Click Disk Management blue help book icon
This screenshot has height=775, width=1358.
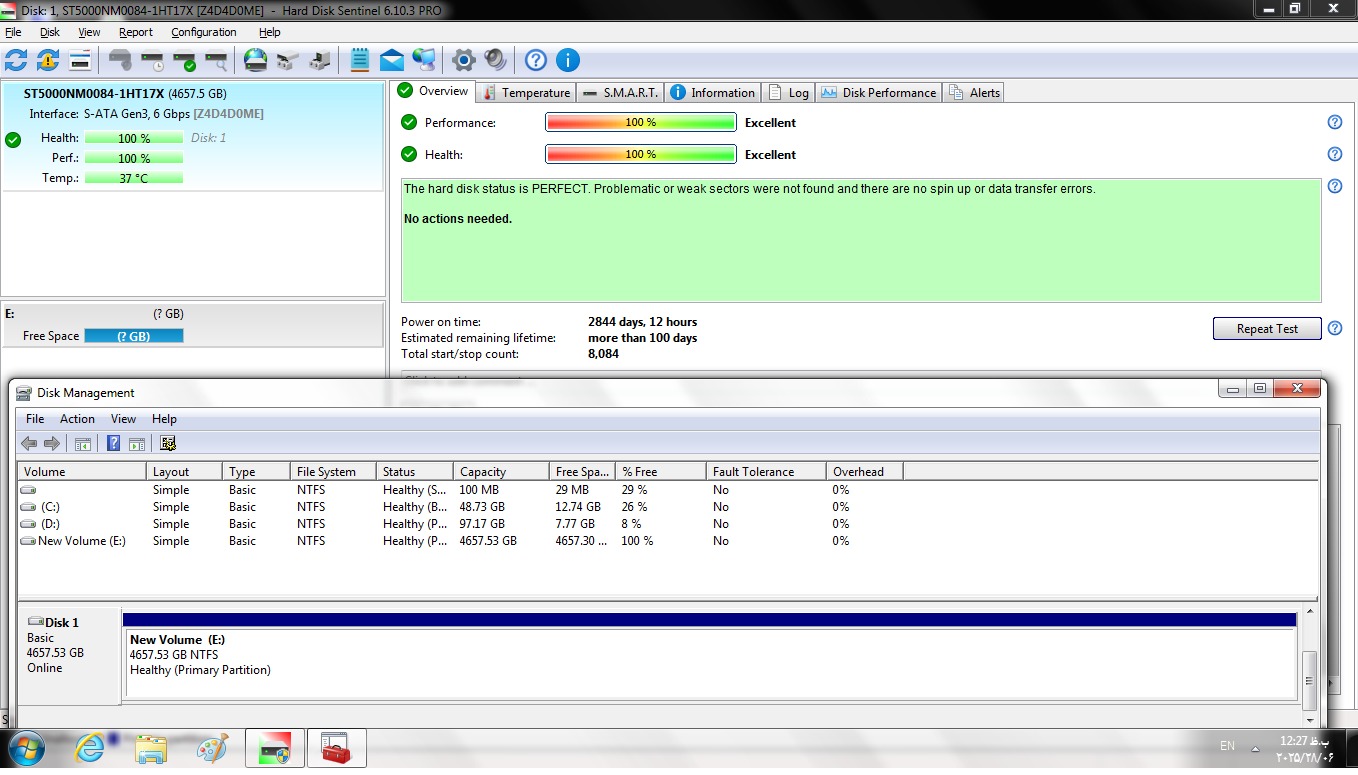click(x=114, y=443)
